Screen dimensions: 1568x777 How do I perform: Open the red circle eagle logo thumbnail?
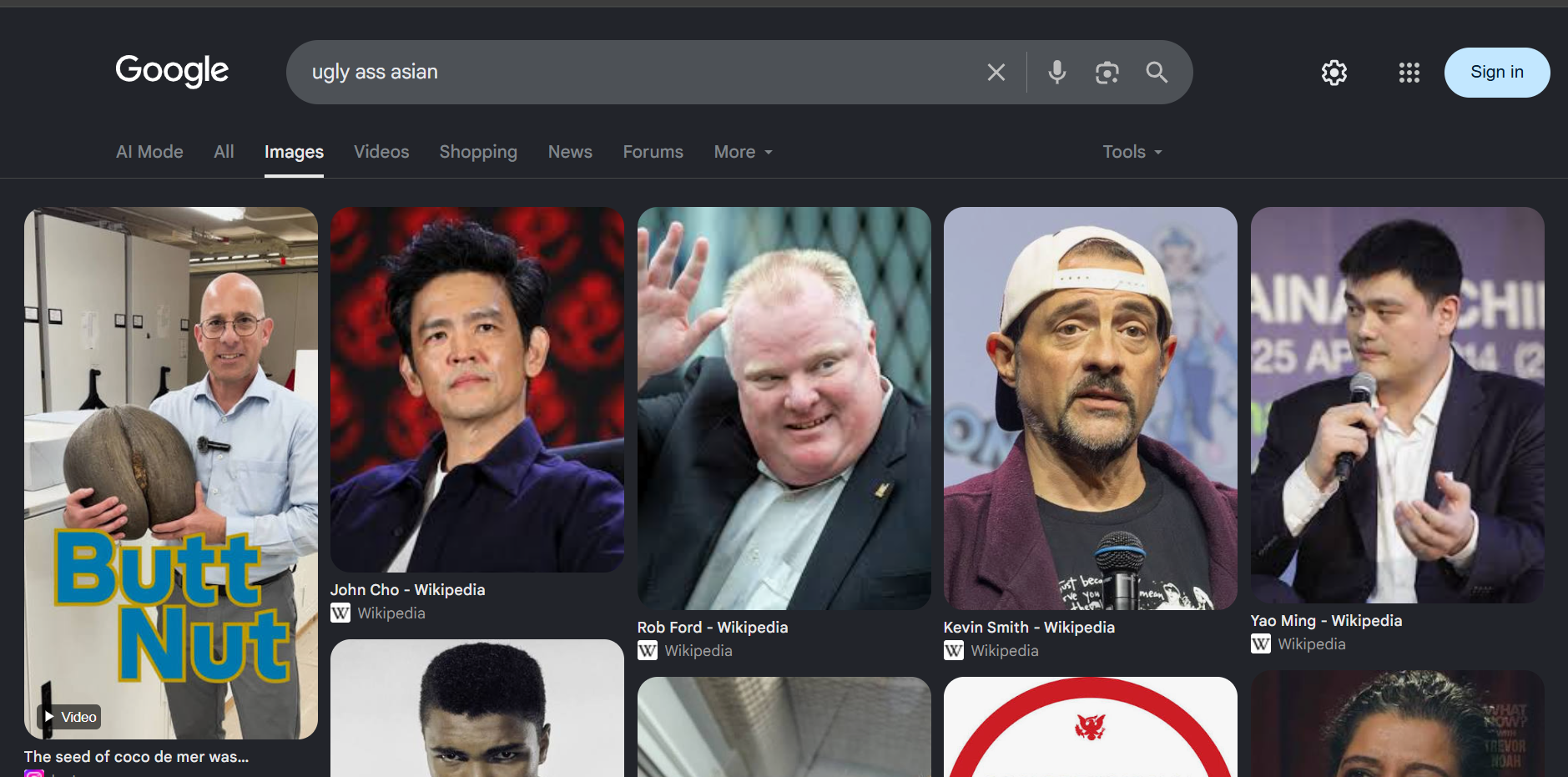[1091, 727]
